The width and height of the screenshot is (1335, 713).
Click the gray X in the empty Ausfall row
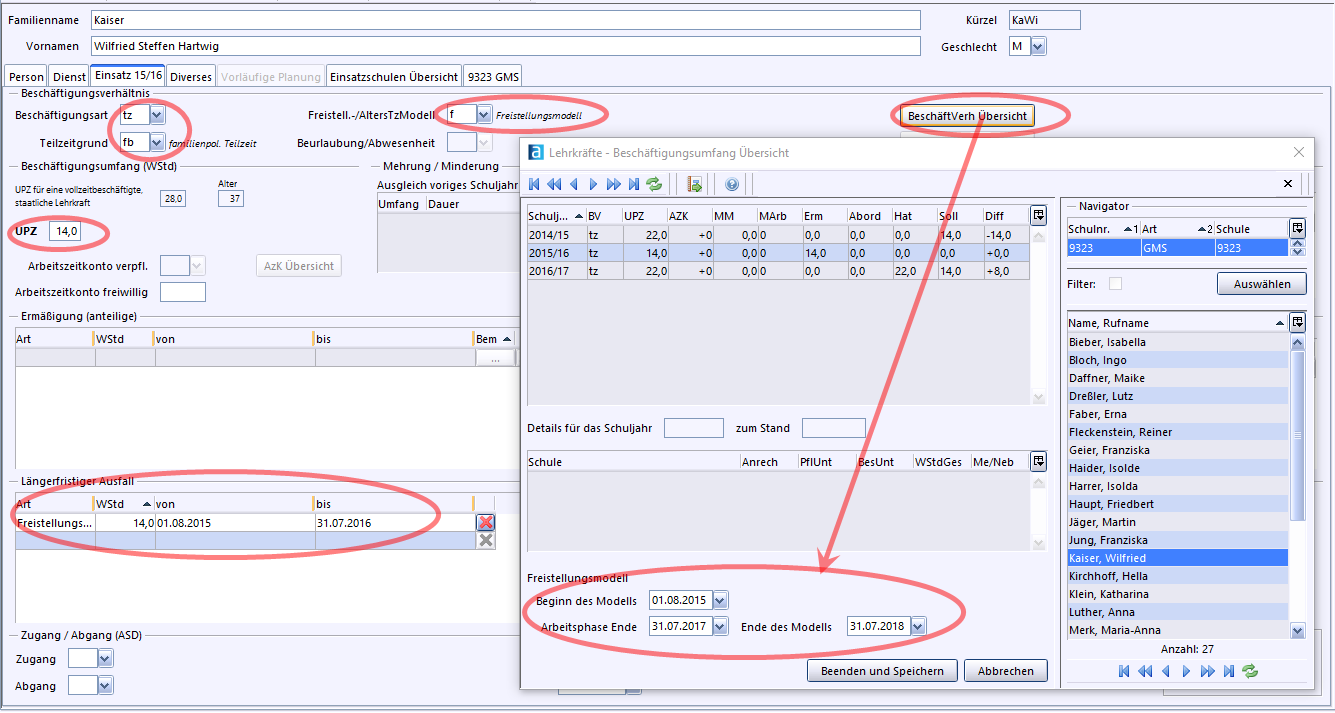tap(486, 540)
